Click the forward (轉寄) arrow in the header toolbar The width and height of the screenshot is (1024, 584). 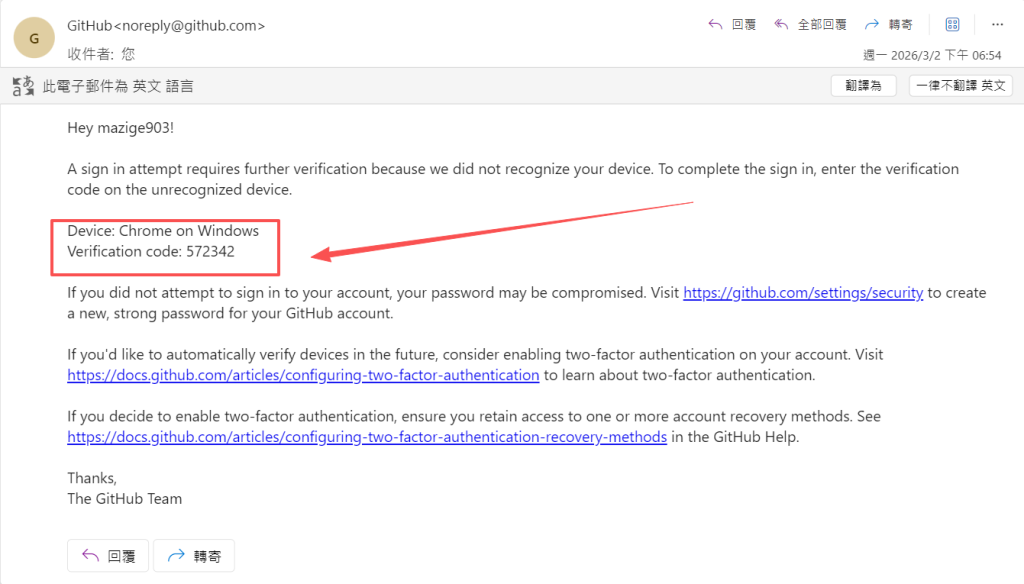click(x=872, y=24)
